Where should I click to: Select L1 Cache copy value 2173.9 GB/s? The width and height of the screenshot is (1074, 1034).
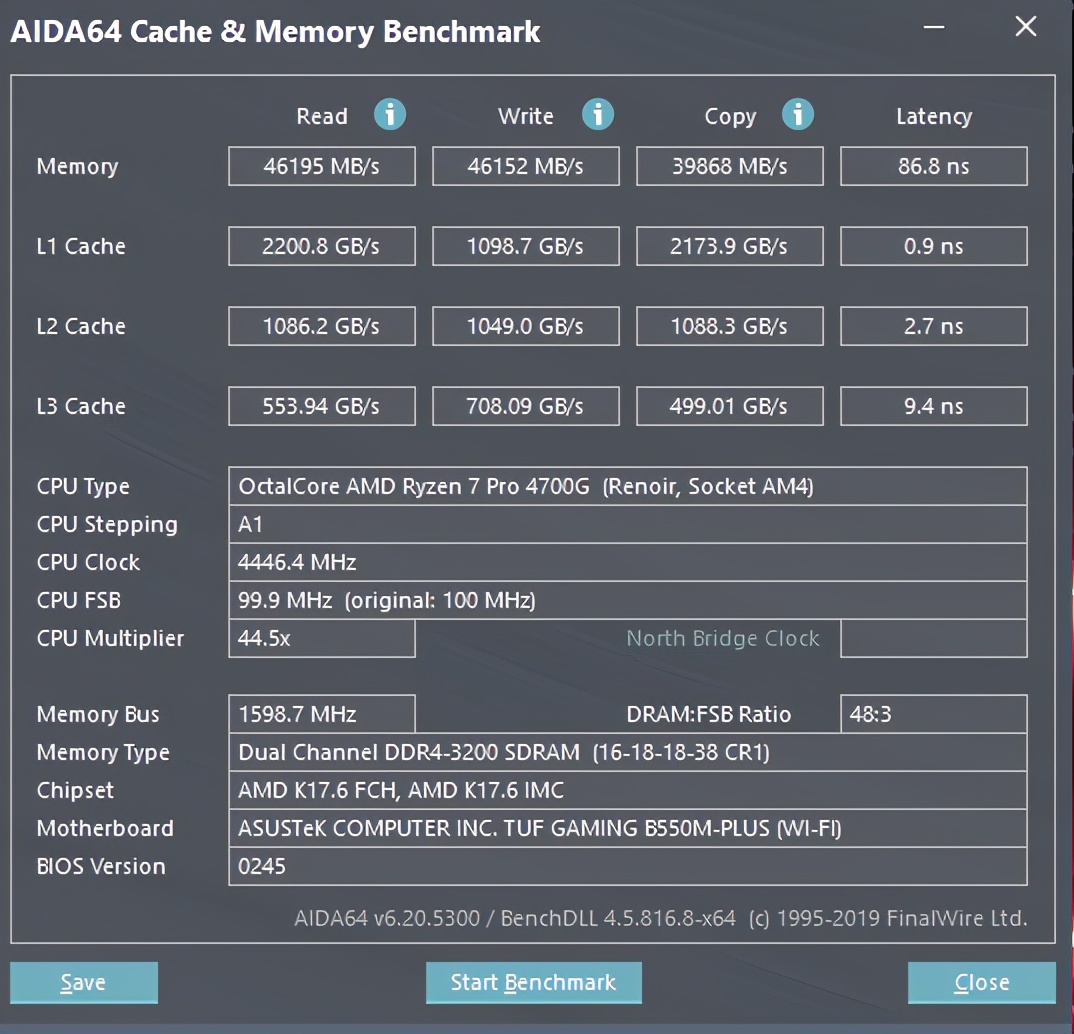point(729,246)
